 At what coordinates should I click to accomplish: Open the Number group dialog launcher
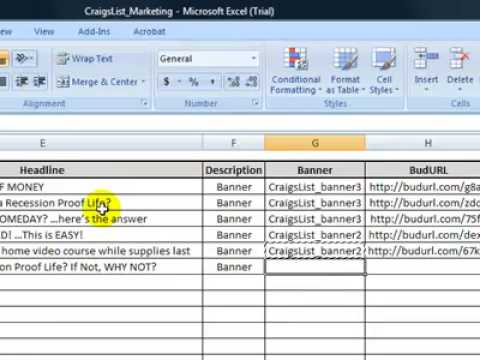coord(255,103)
